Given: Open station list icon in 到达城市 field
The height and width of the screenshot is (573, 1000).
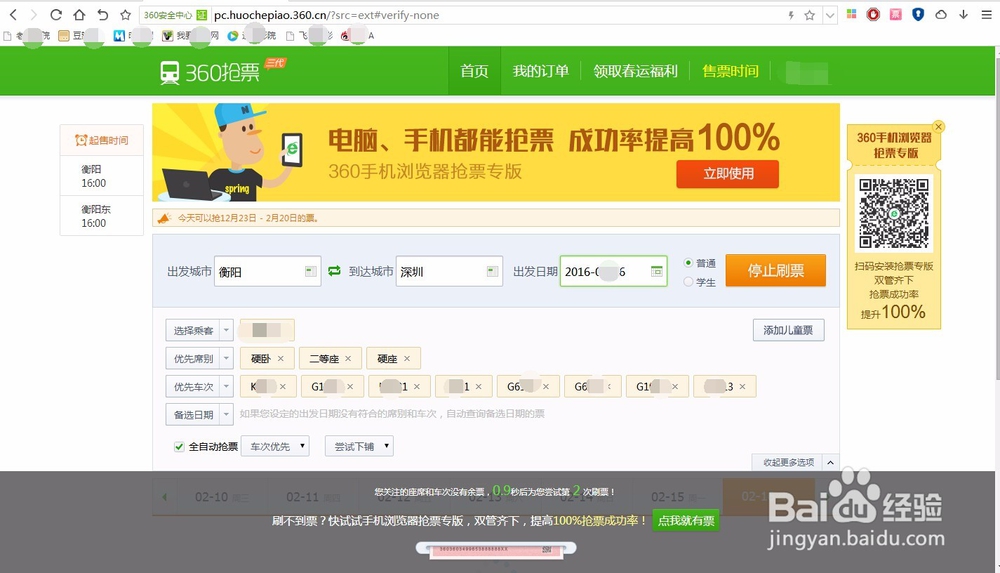Looking at the screenshot, I should click(492, 271).
